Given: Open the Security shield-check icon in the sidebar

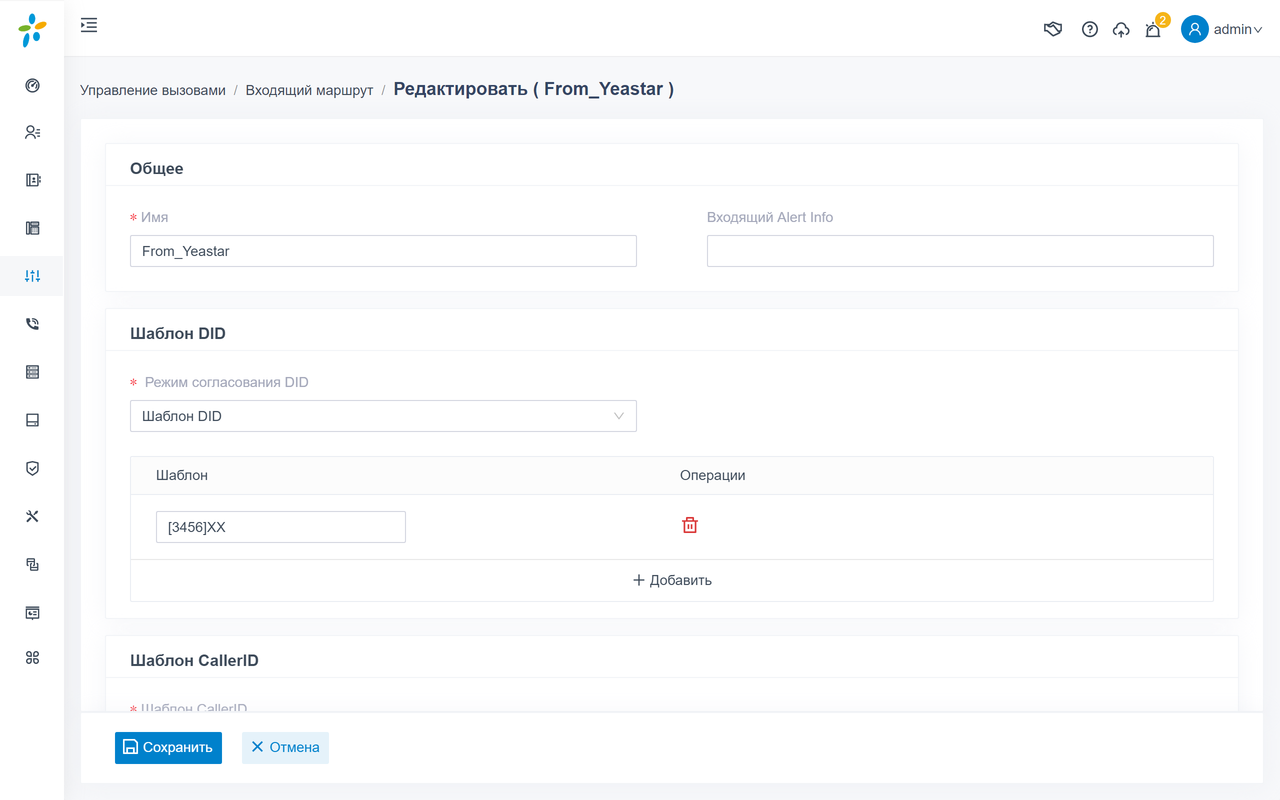Looking at the screenshot, I should [32, 468].
